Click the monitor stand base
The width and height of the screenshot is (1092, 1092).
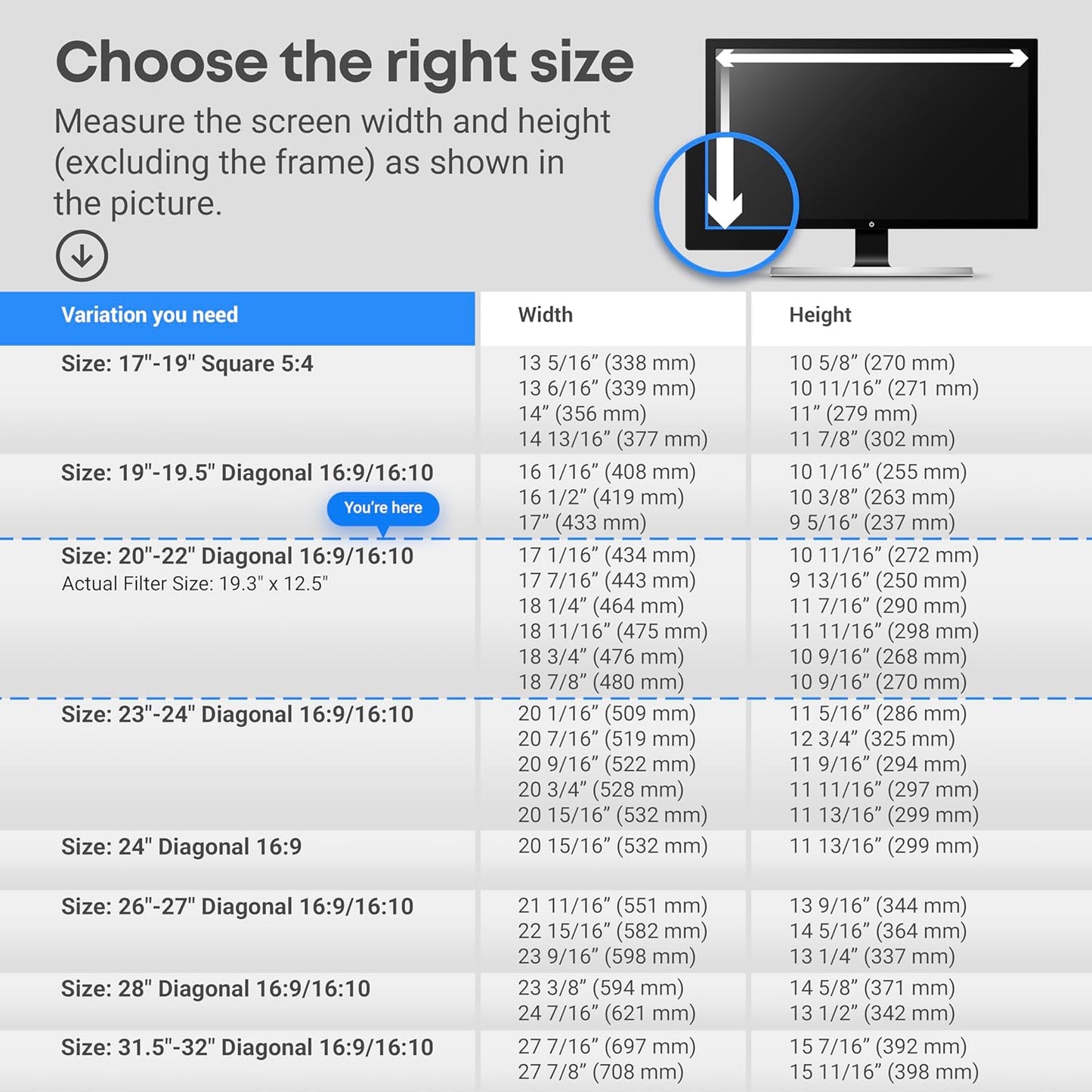pyautogui.click(x=871, y=272)
